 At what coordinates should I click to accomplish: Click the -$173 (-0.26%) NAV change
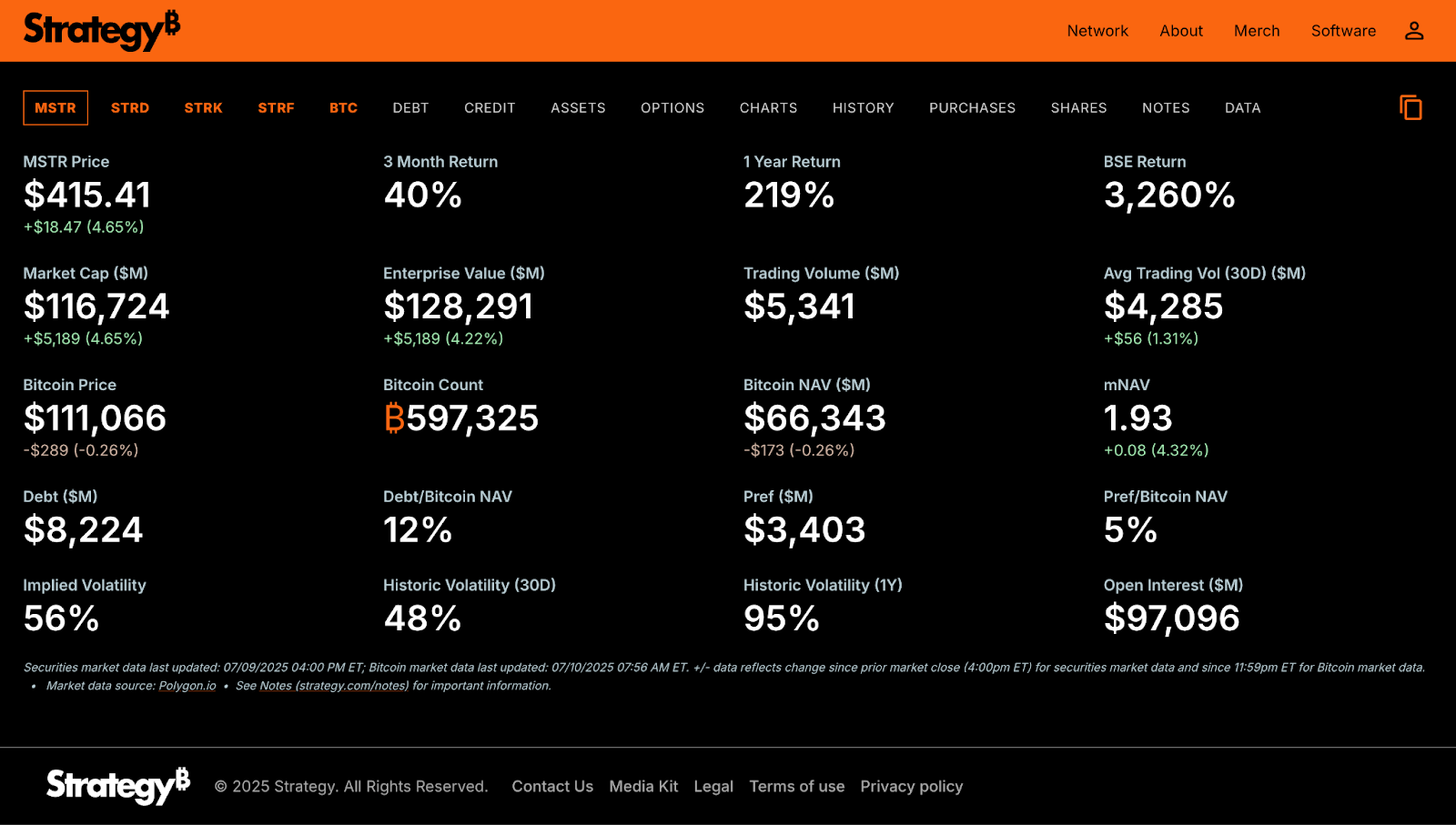799,450
